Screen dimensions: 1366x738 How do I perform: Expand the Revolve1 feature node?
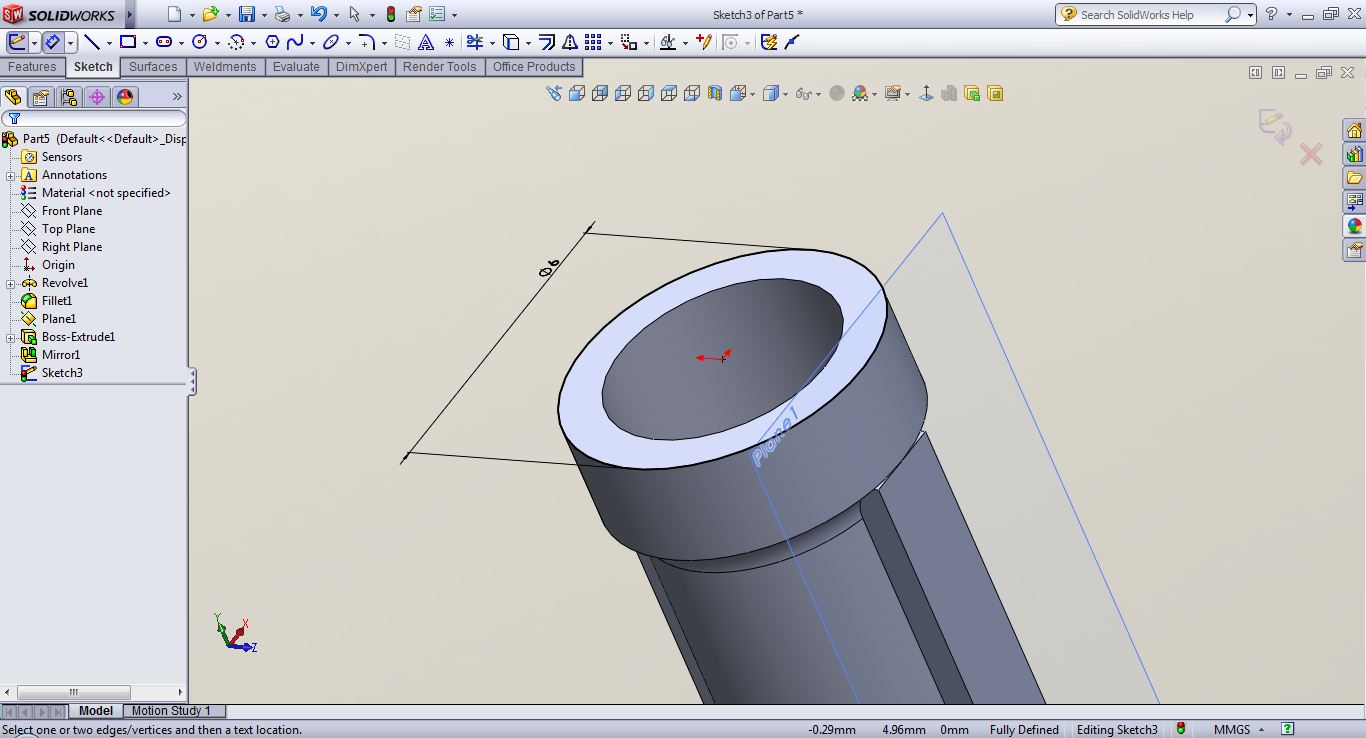coord(10,283)
